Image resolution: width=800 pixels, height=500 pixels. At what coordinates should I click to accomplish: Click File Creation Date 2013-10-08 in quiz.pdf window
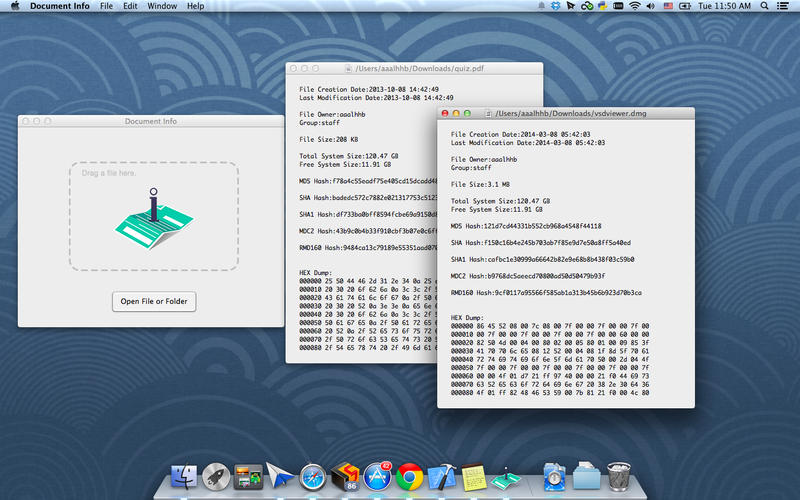pyautogui.click(x=369, y=89)
